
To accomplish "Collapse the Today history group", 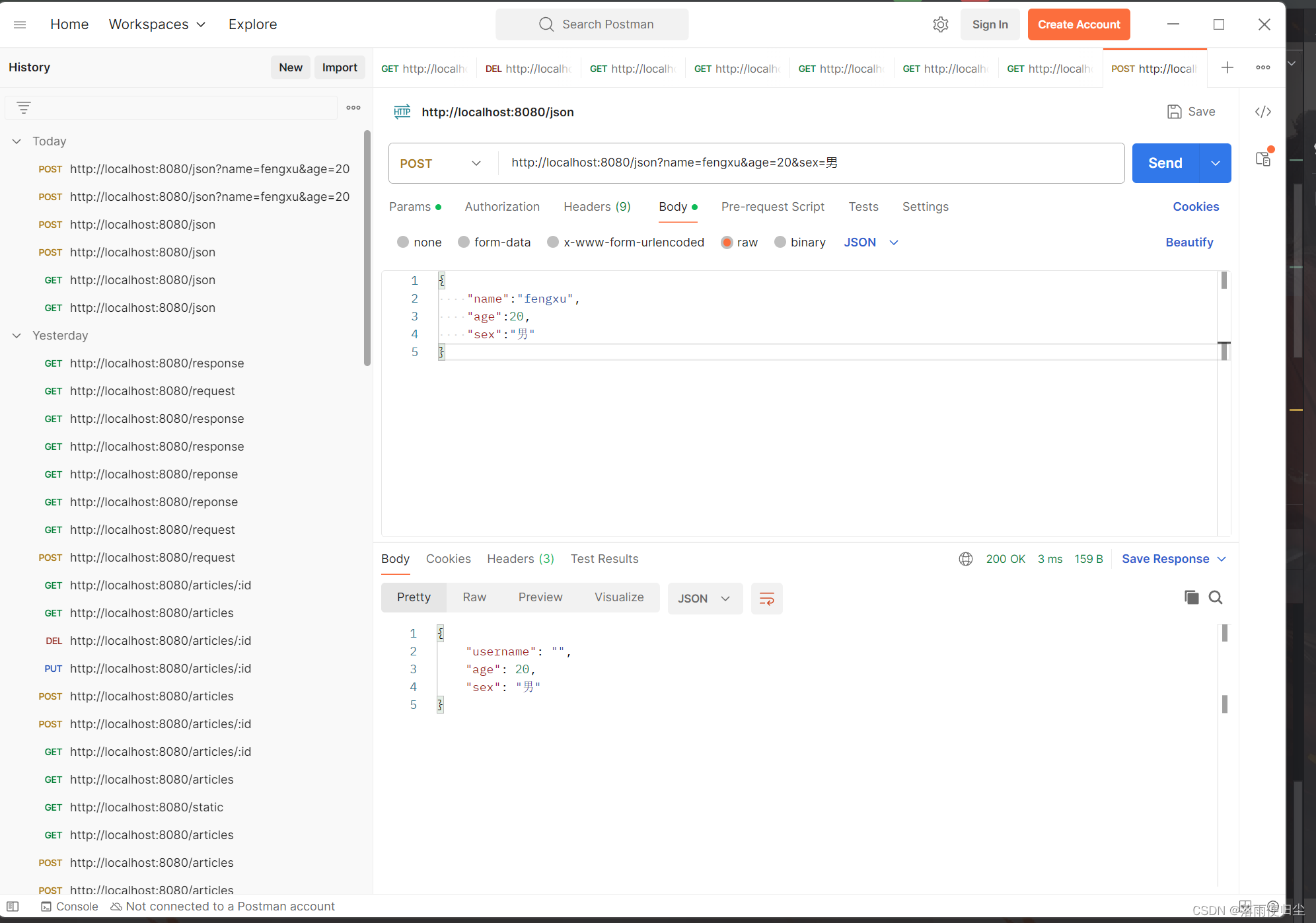I will tap(17, 141).
